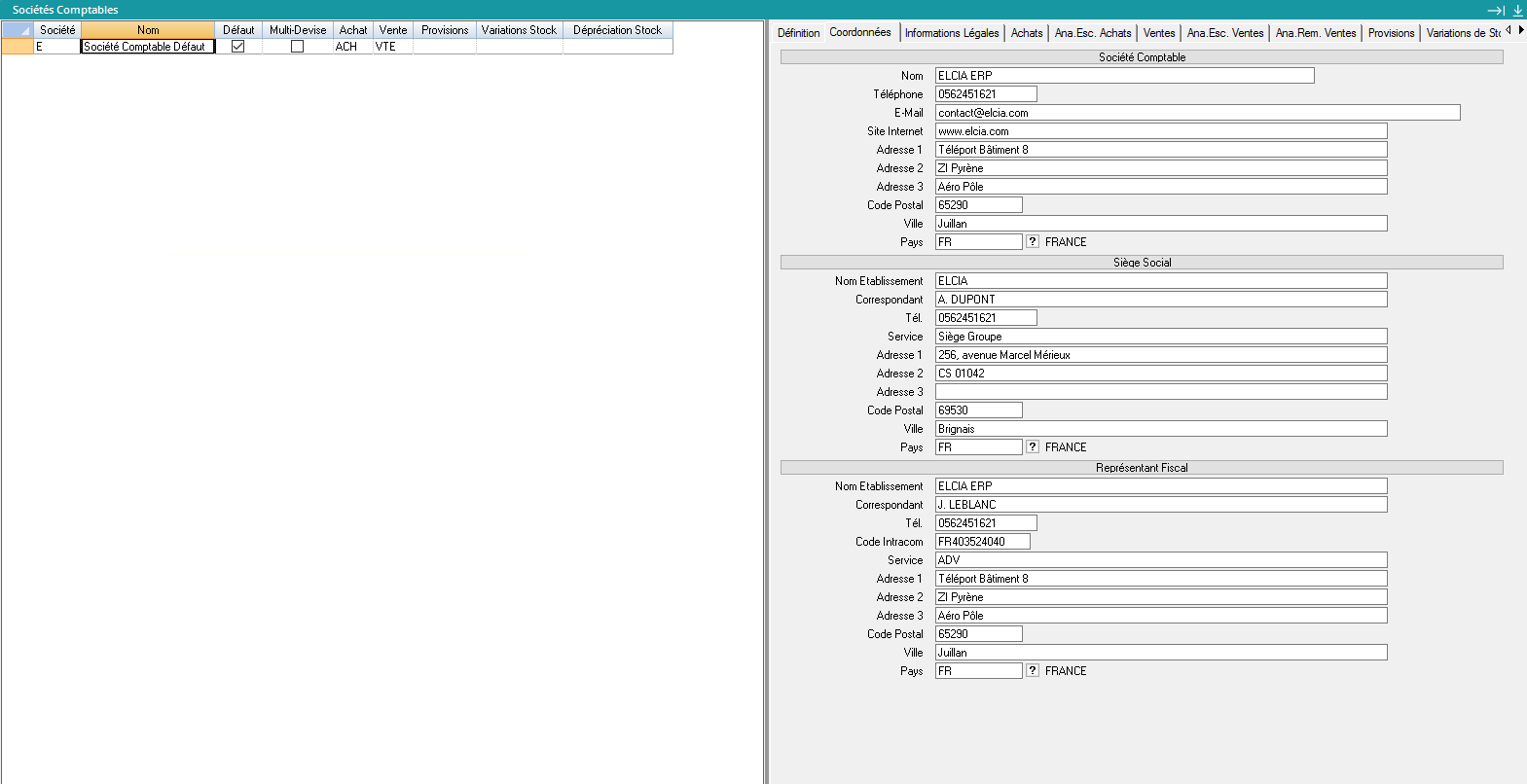This screenshot has height=784, width=1527.
Task: Select the row header for société E
Action: coord(18,47)
